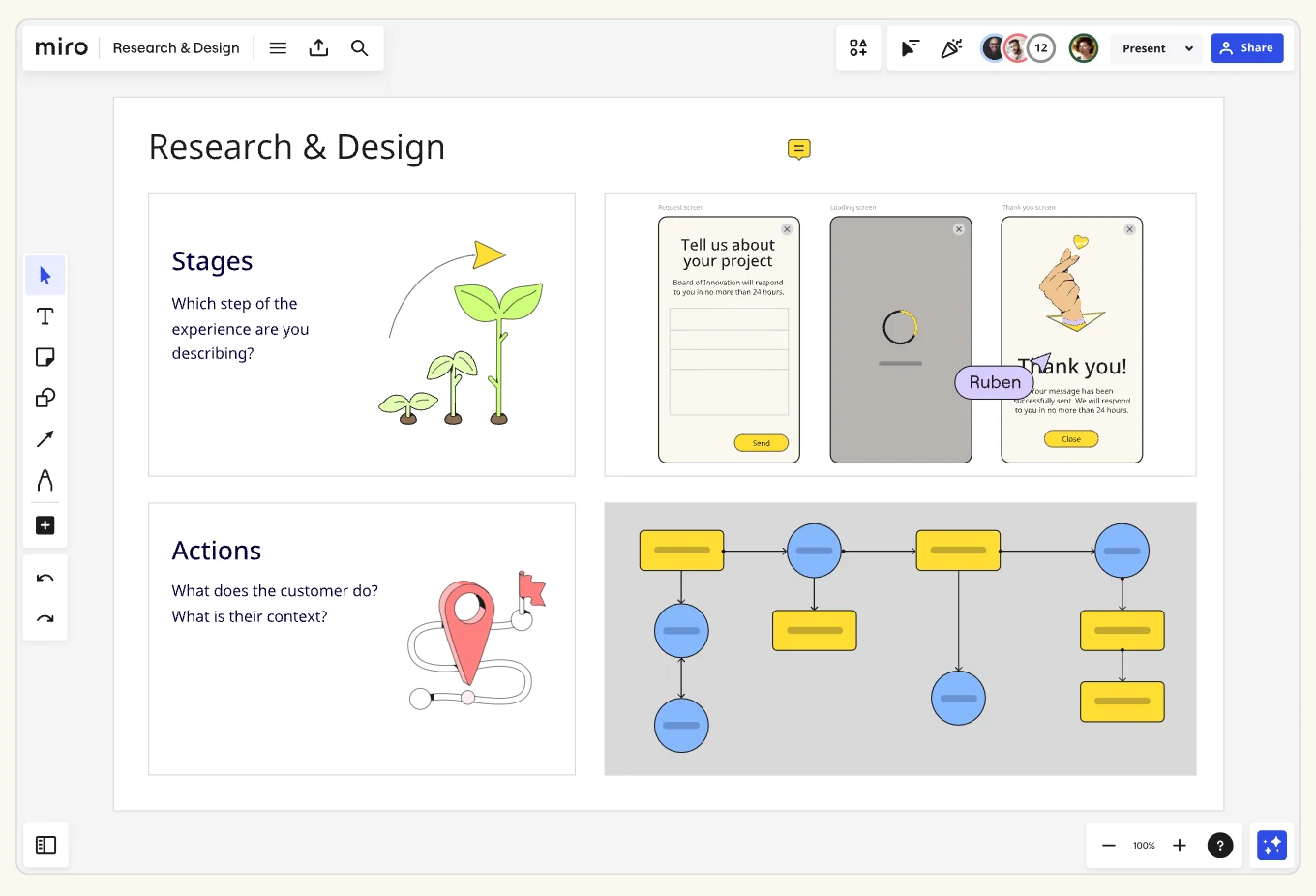Expand the add more tools menu
The height and width of the screenshot is (896, 1316).
45,525
